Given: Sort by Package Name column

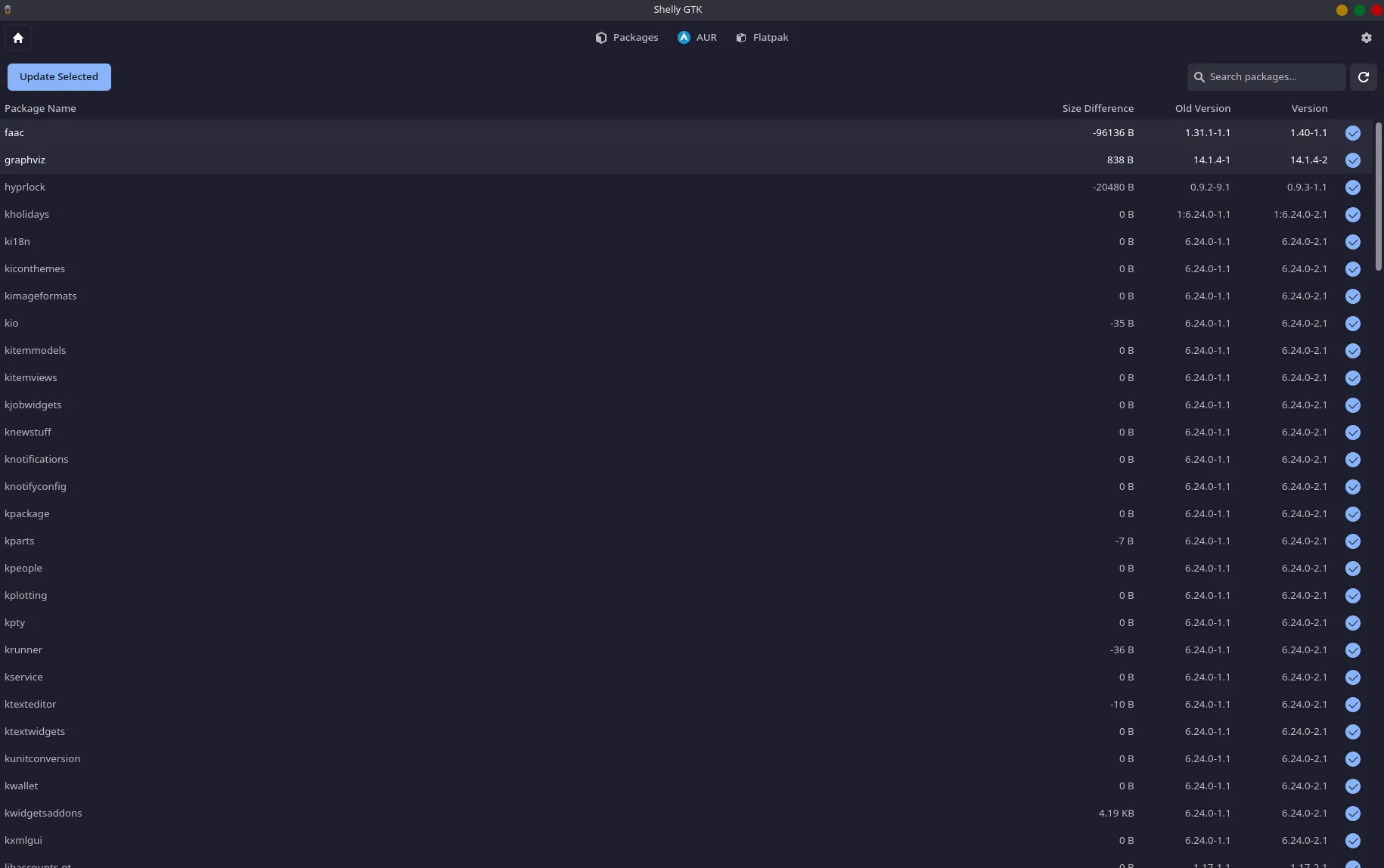Looking at the screenshot, I should pos(40,109).
